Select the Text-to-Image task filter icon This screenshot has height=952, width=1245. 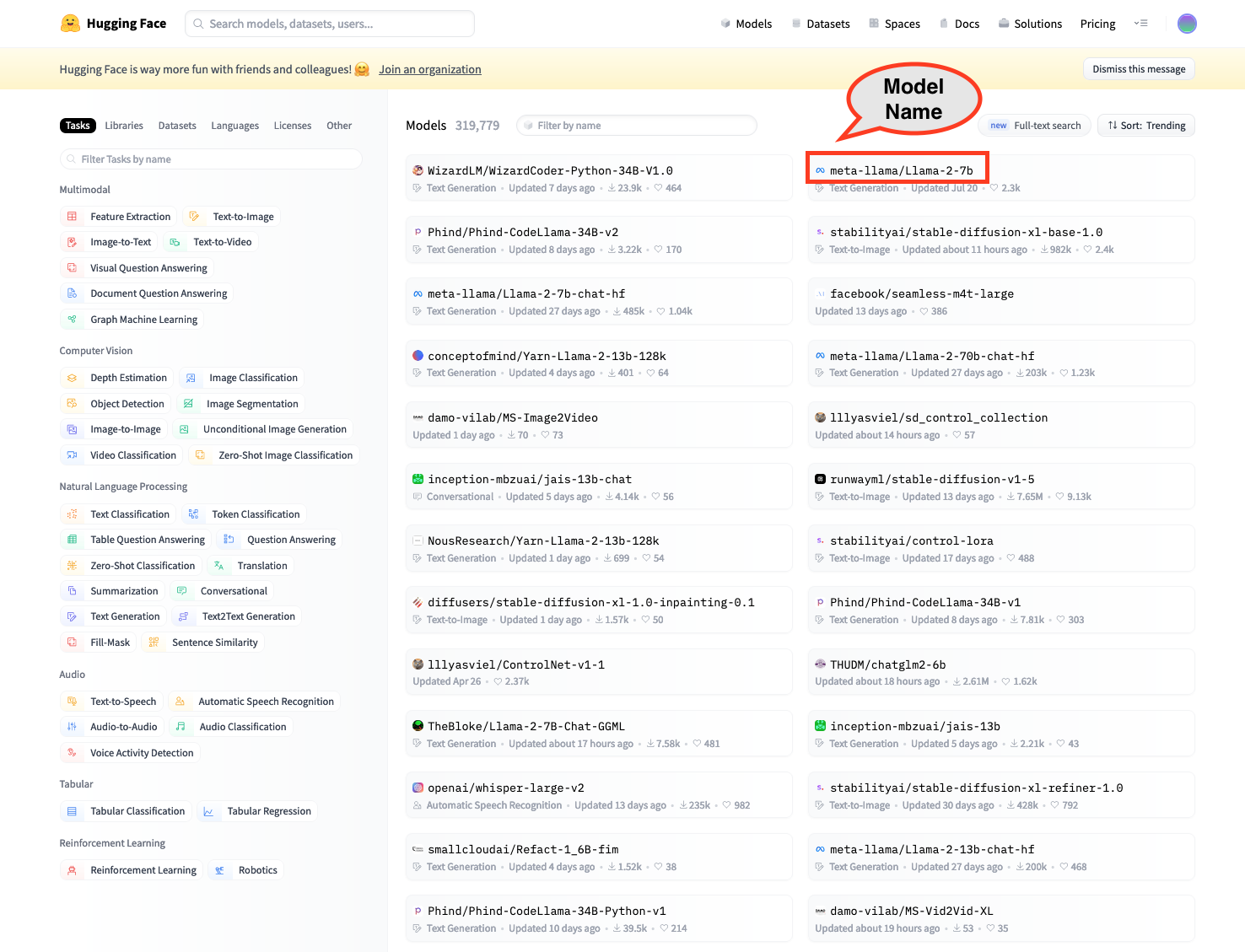click(195, 216)
